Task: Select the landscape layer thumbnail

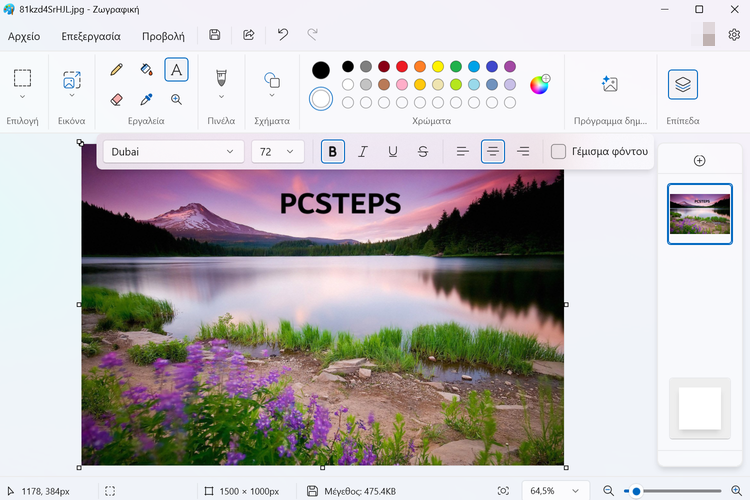Action: coord(700,214)
